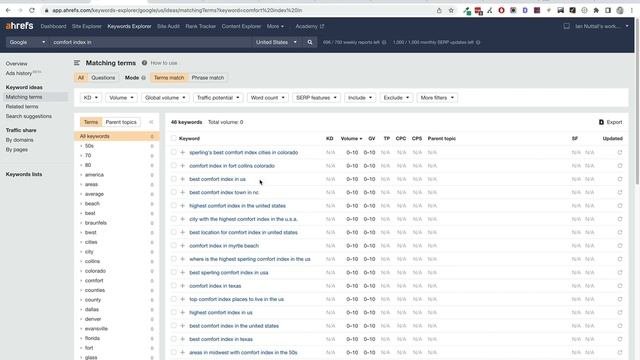The image size is (640, 360).
Task: Open the KD filter dropdown
Action: [91, 98]
